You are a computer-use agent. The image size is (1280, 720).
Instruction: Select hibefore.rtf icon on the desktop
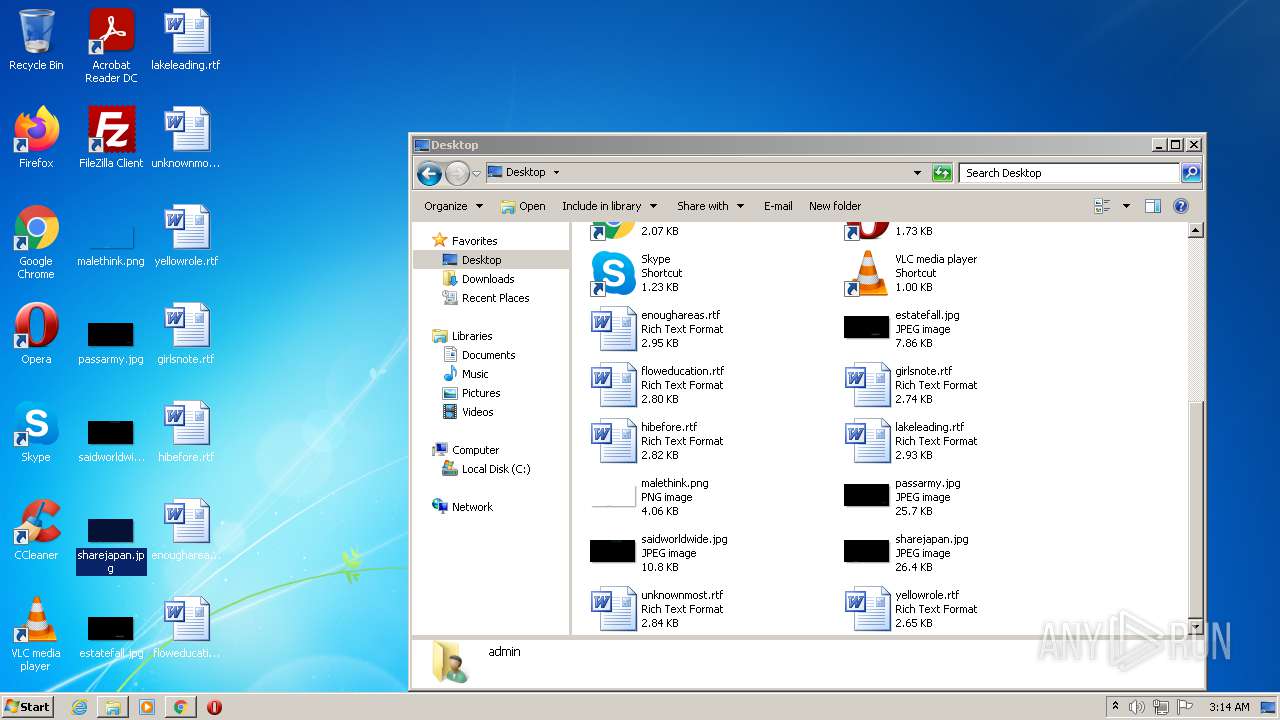(186, 432)
